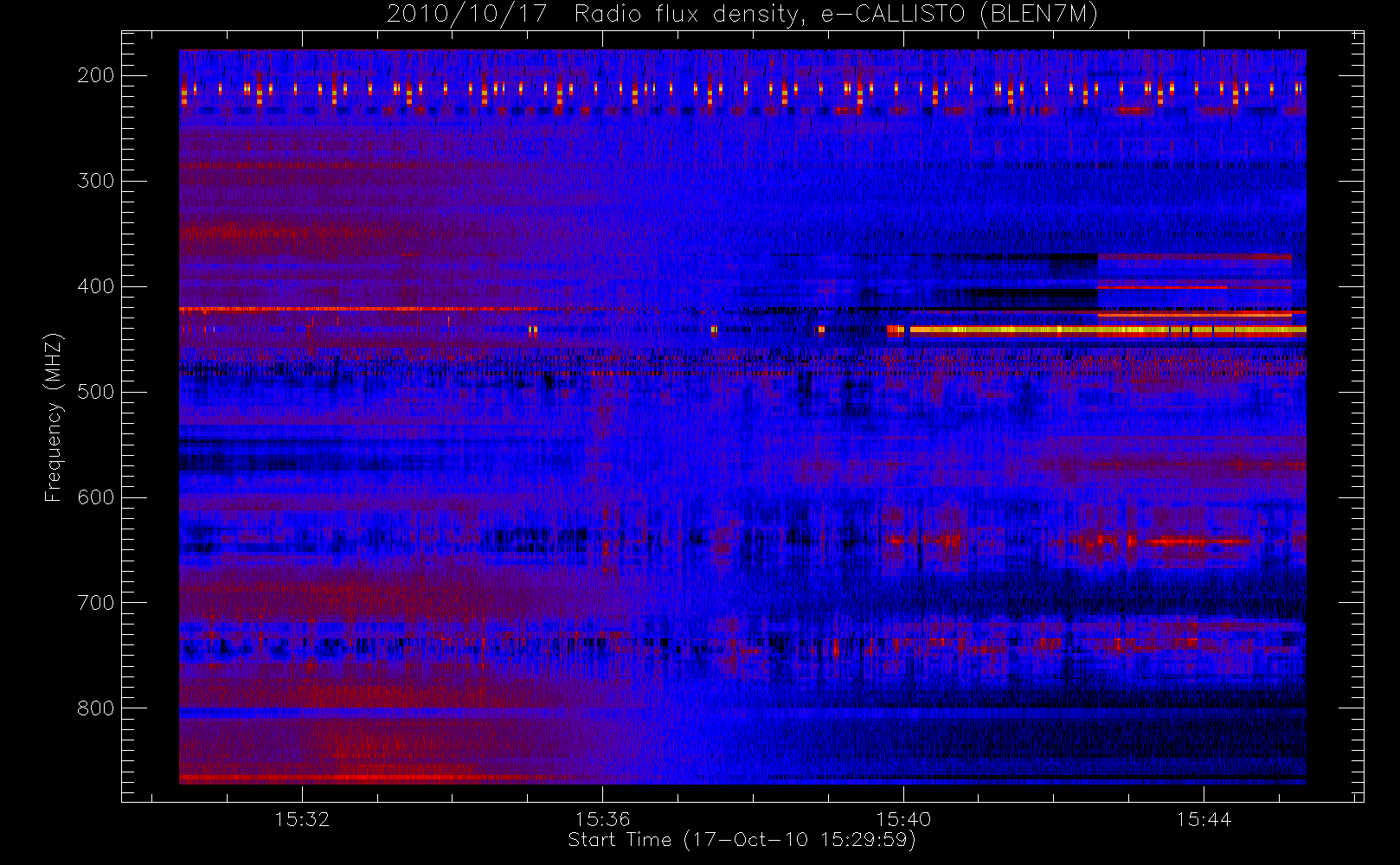This screenshot has width=1400, height=865.
Task: Click the '15:32' time axis label
Action: tap(302, 819)
